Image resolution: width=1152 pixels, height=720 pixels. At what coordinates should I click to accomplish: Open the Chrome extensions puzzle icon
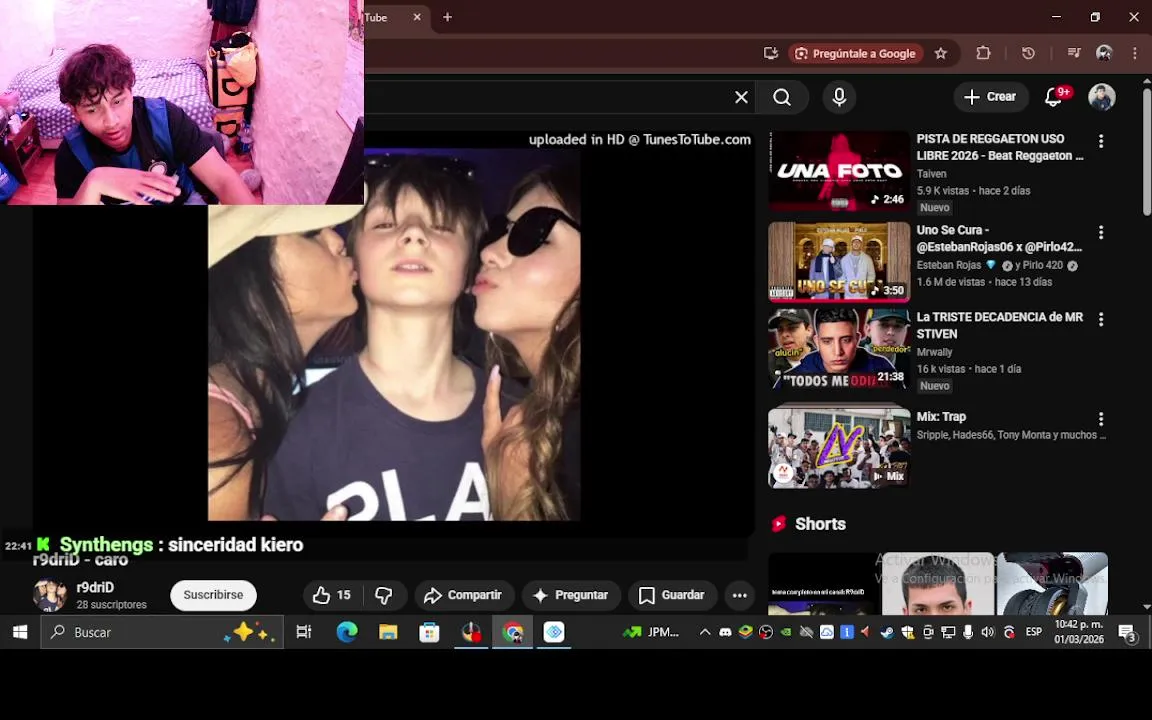(983, 54)
